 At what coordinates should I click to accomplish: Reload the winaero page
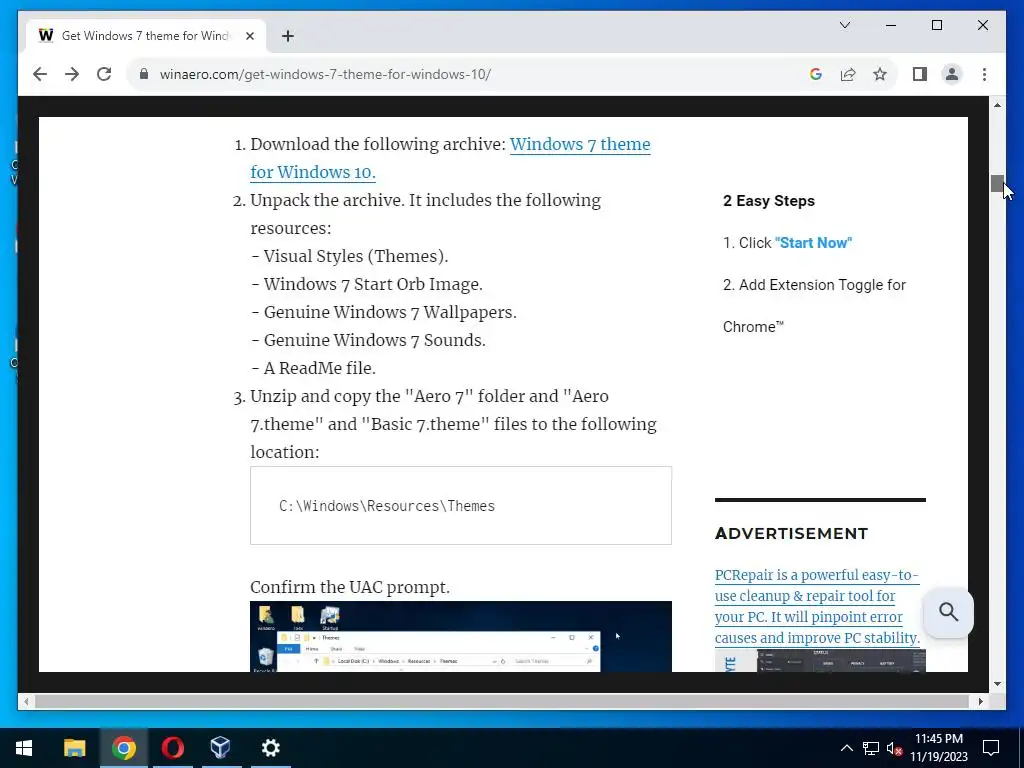(104, 74)
